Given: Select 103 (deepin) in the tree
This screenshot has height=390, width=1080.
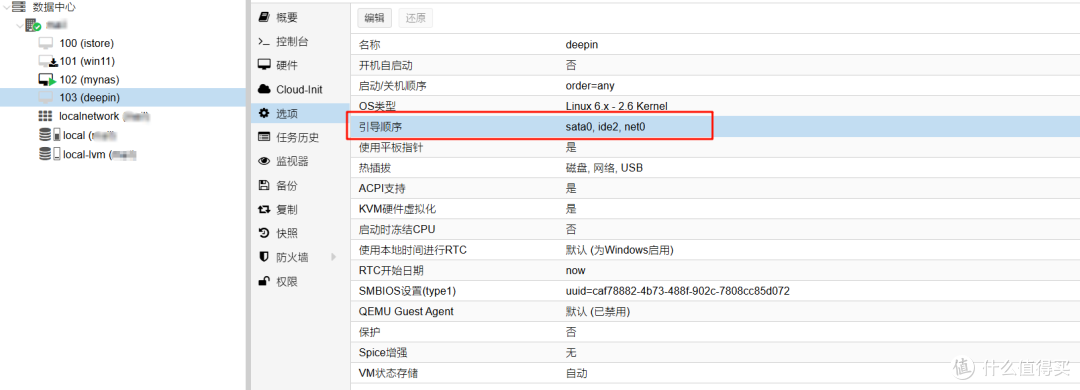Looking at the screenshot, I should coord(90,97).
